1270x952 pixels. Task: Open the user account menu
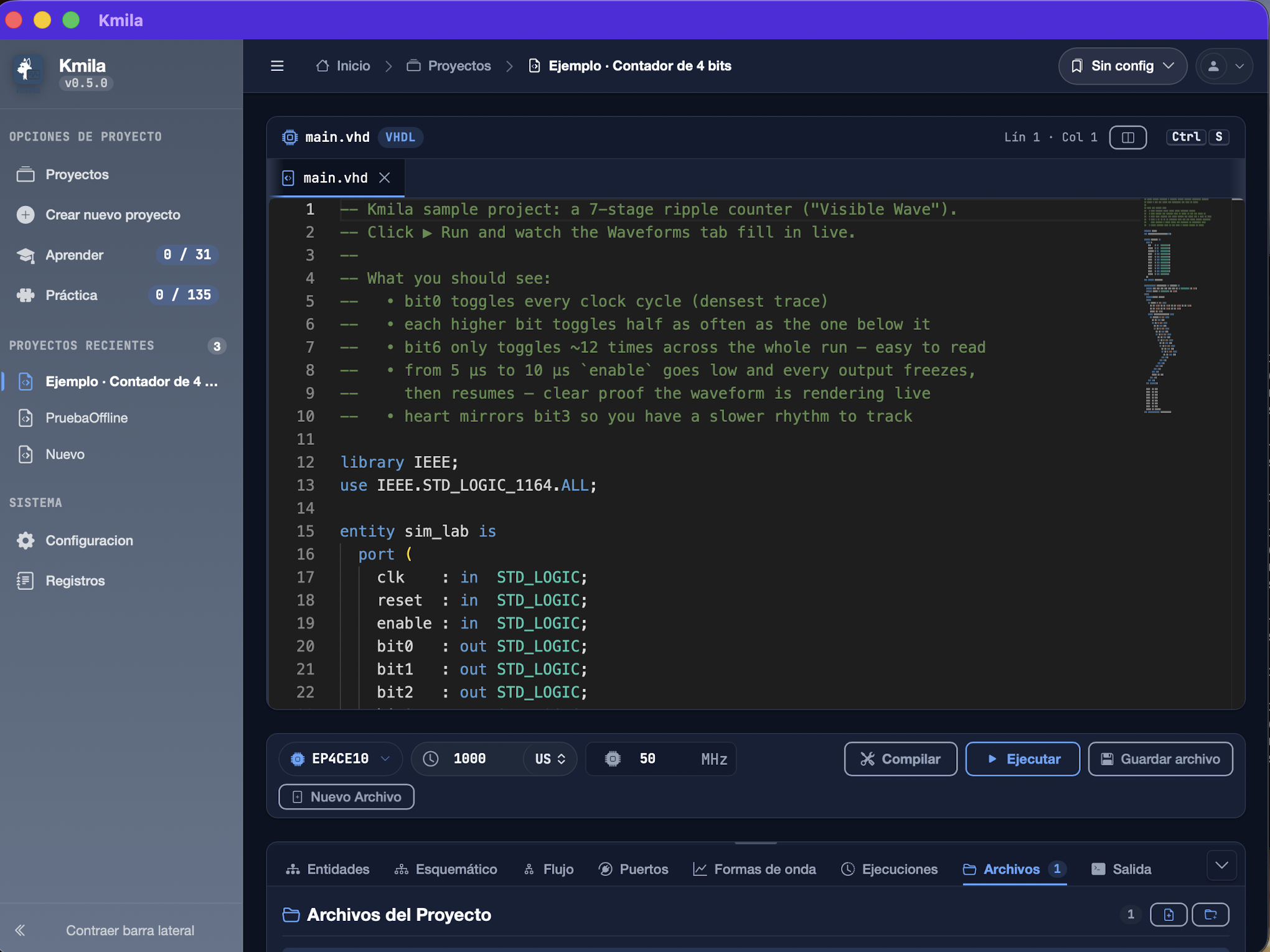(x=1224, y=66)
